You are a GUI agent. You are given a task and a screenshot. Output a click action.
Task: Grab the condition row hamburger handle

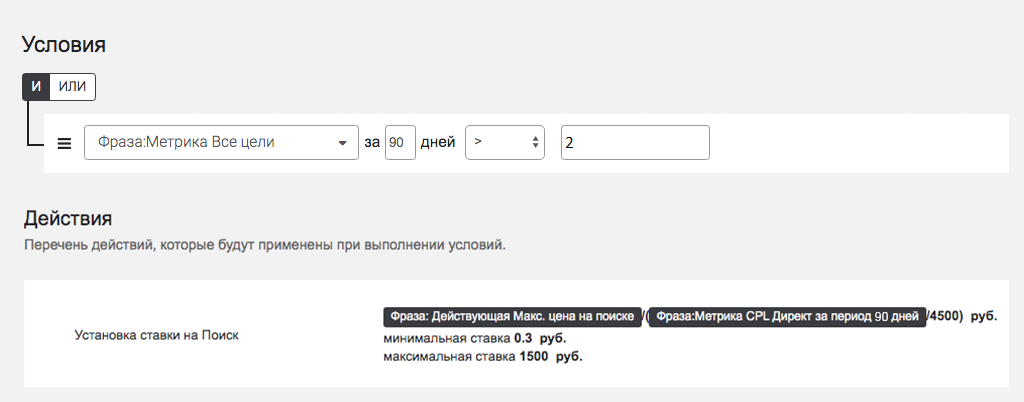point(64,144)
